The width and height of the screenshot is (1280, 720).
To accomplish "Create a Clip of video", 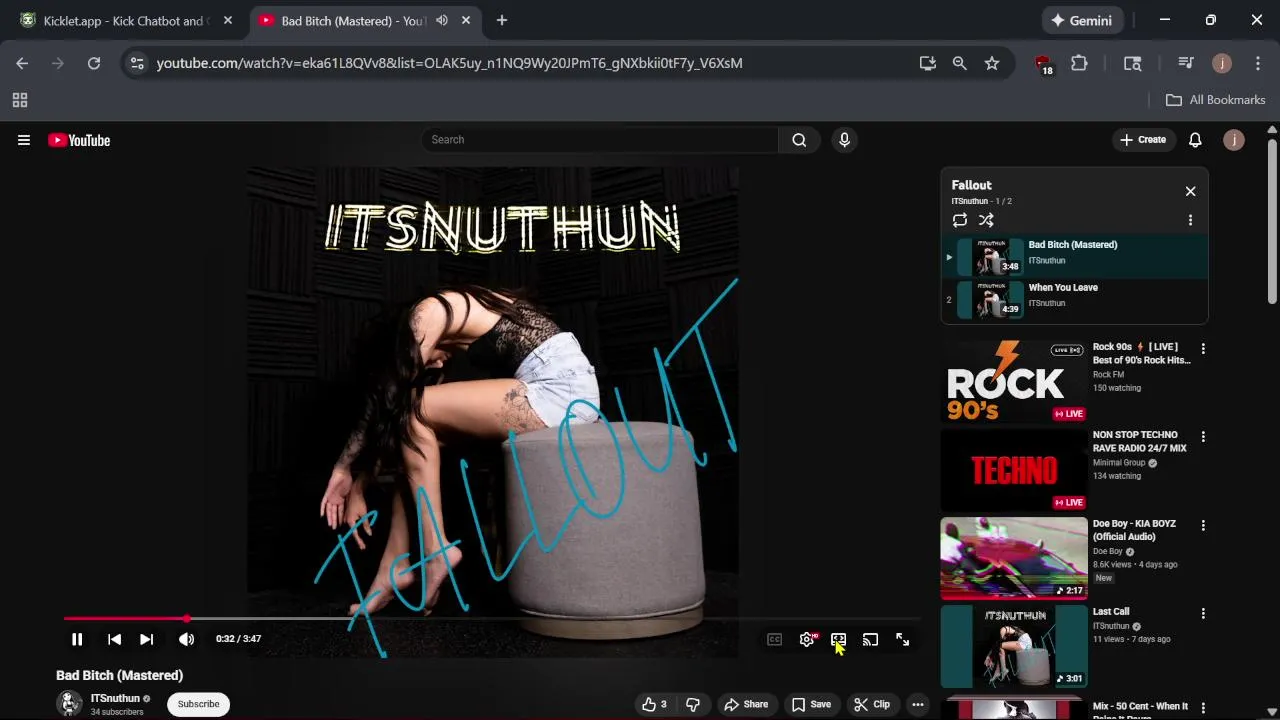I will (872, 704).
